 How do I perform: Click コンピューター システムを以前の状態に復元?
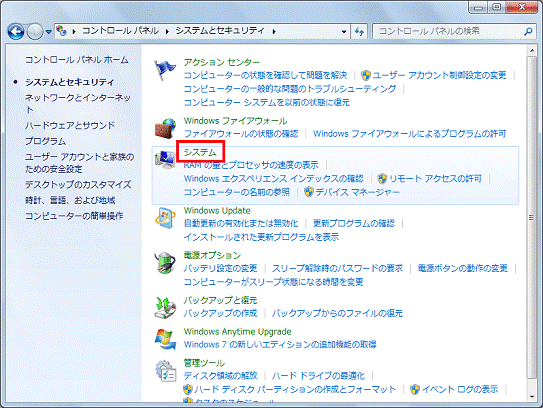pyautogui.click(x=266, y=103)
